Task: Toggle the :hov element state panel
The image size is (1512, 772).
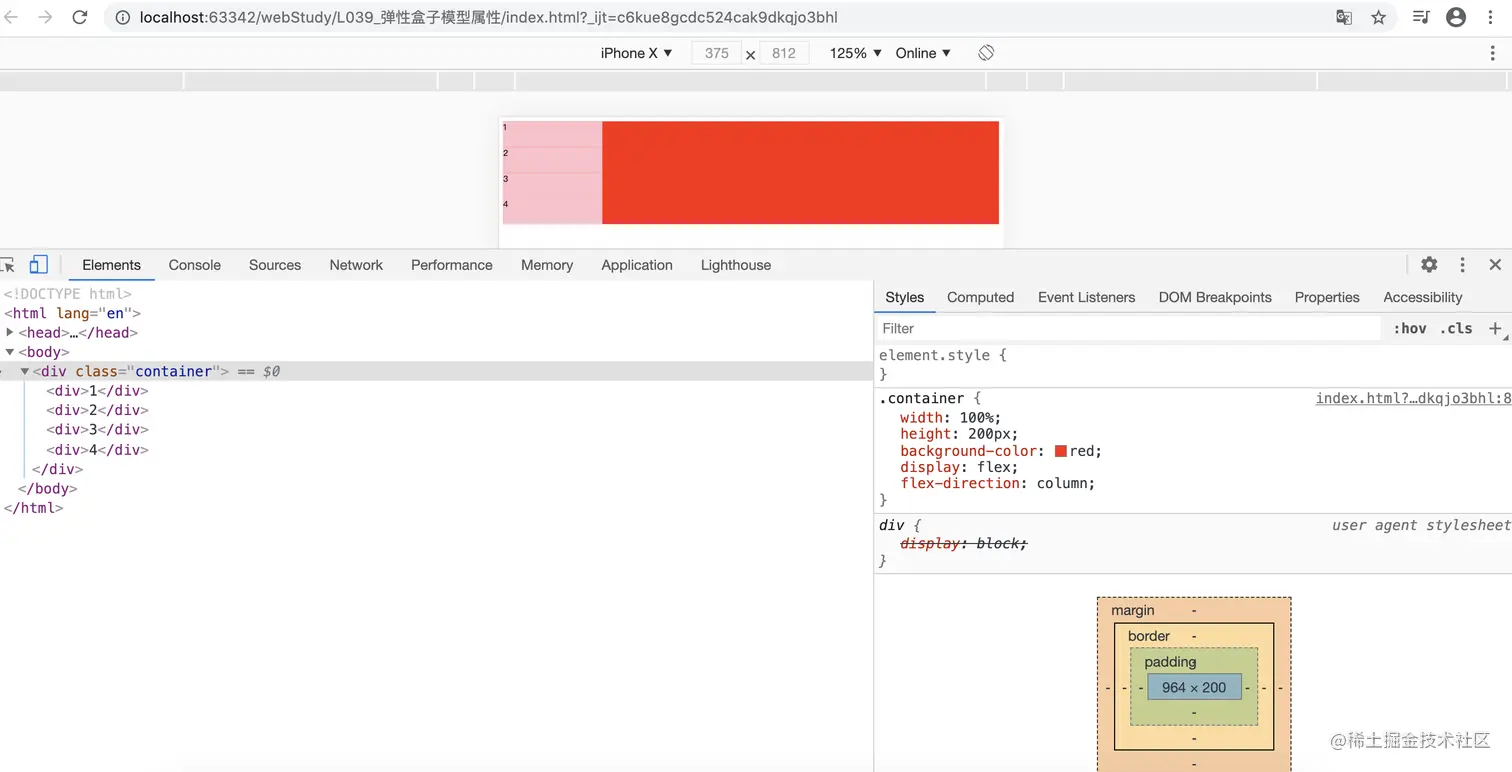Action: point(1410,328)
